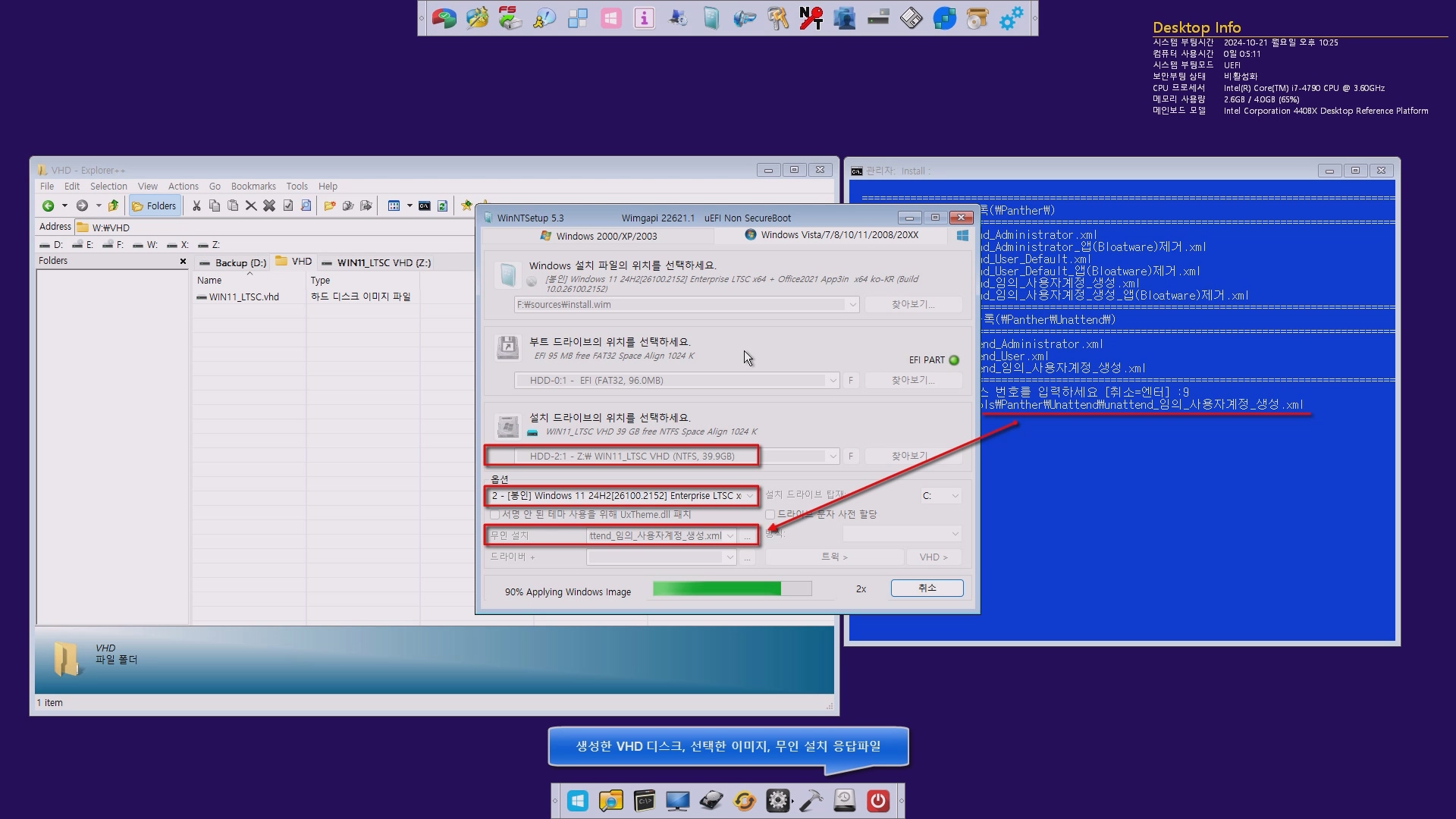This screenshot has width=1456, height=819.
Task: Click Browse button for the install drive
Action: tap(913, 456)
